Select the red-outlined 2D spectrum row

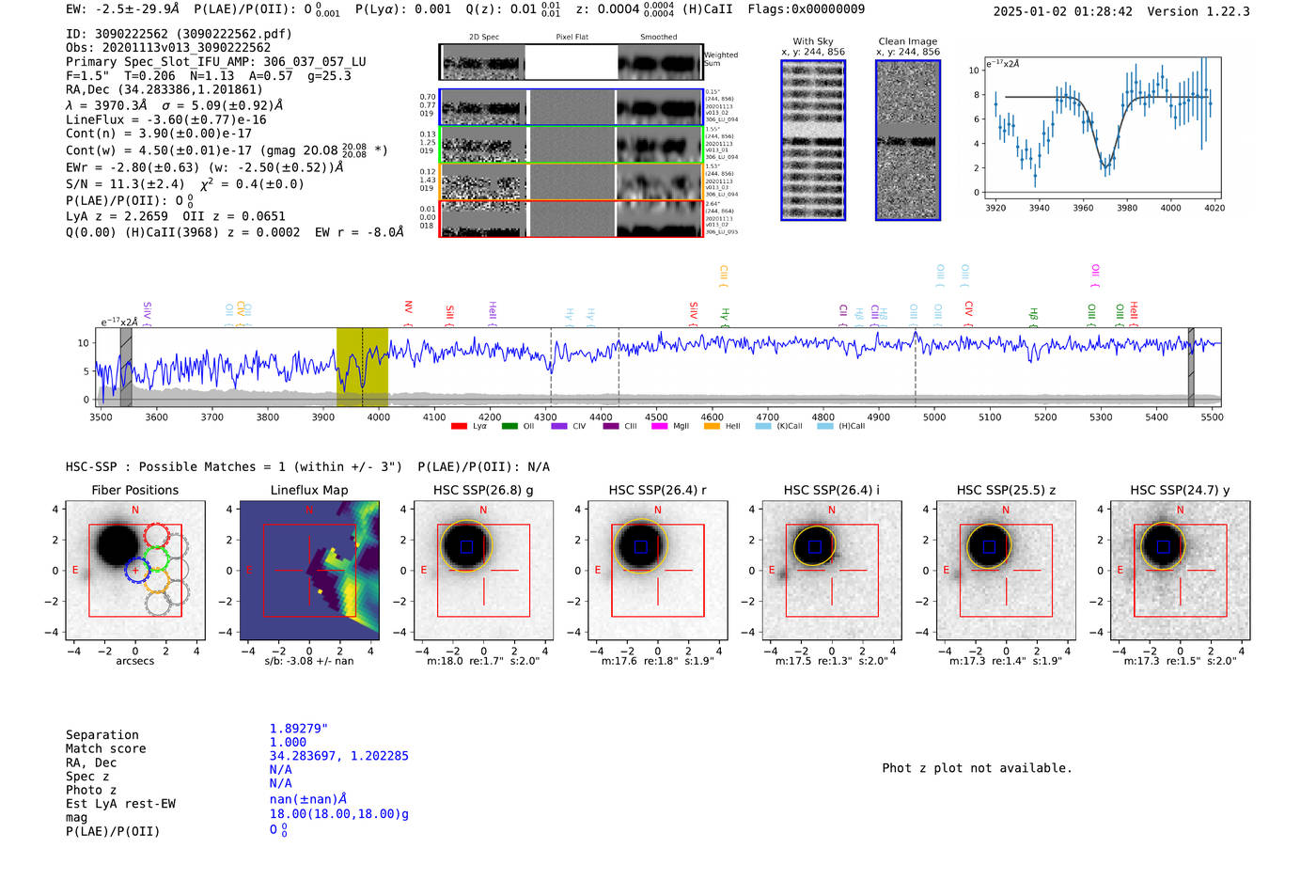[x=572, y=218]
